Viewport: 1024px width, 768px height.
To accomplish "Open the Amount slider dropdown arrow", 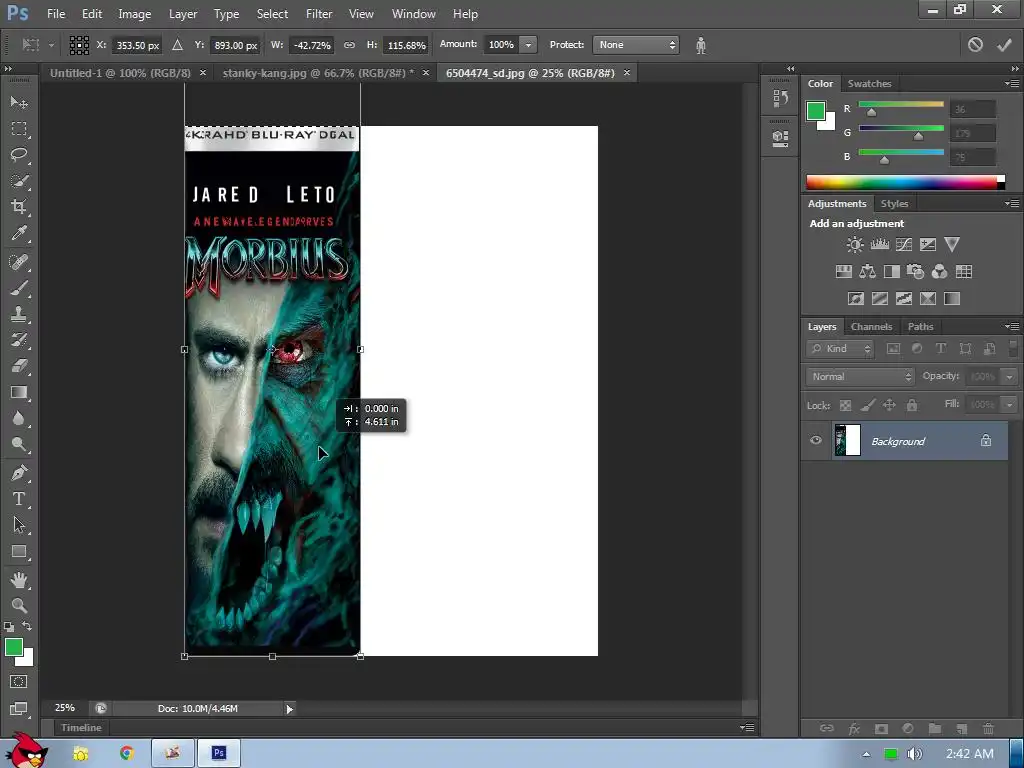I will (x=528, y=45).
